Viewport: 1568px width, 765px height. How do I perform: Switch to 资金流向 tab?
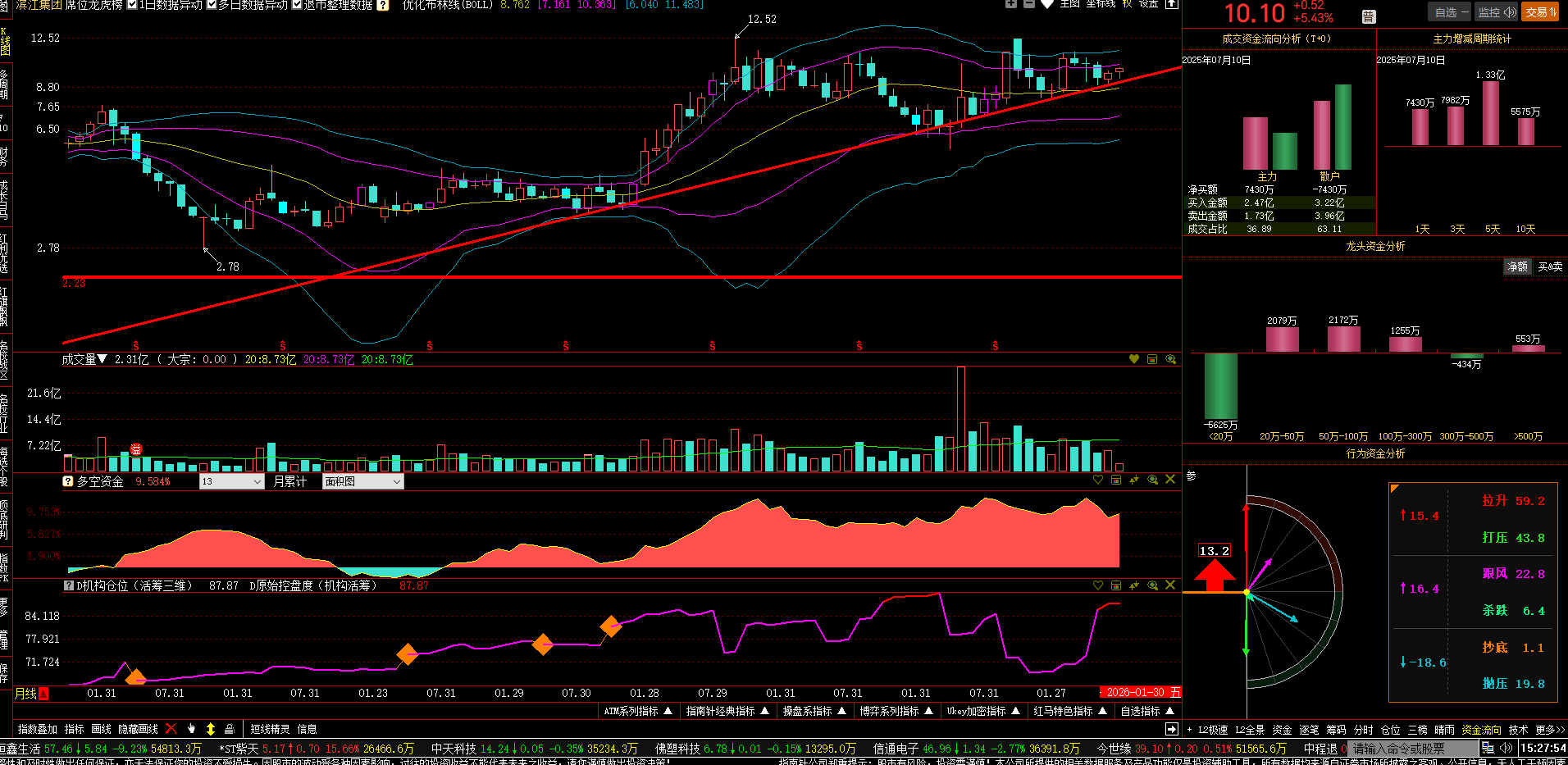[x=1481, y=730]
